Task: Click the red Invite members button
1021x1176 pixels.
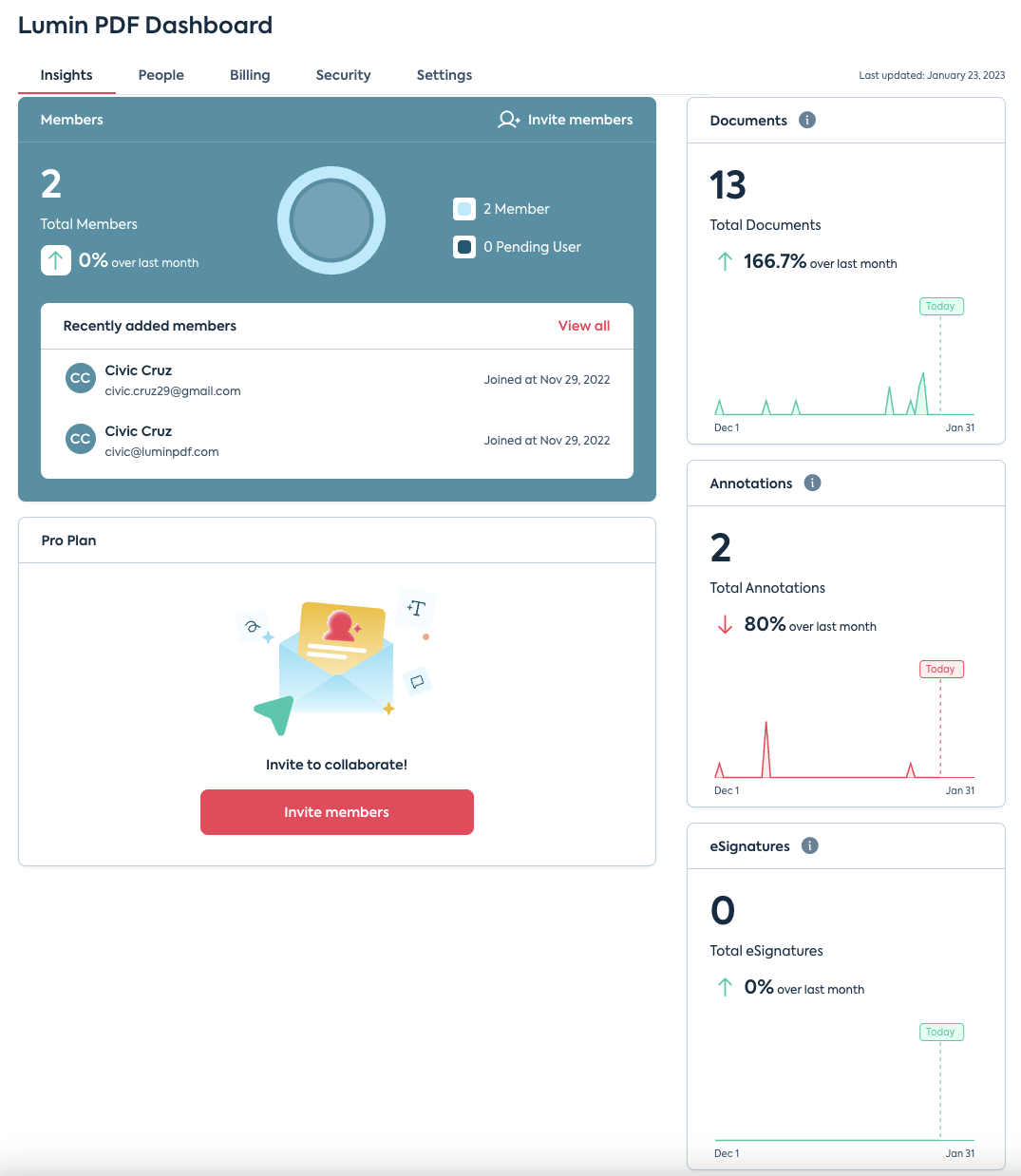Action: 336,812
